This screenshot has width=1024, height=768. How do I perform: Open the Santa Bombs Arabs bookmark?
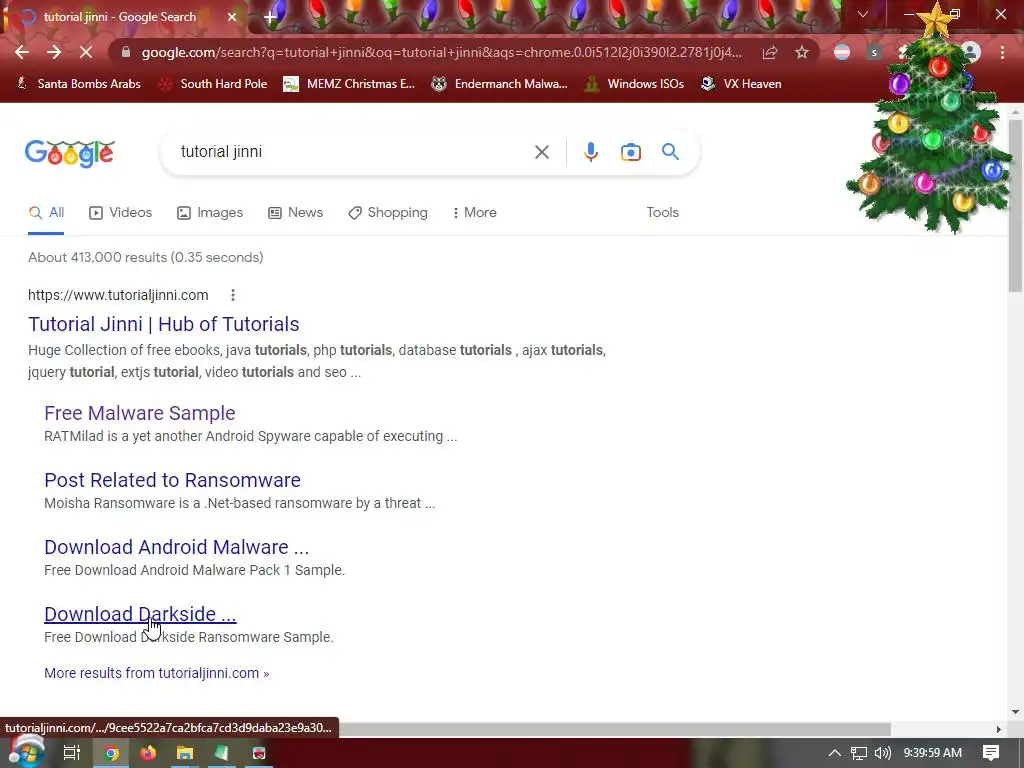coord(78,84)
